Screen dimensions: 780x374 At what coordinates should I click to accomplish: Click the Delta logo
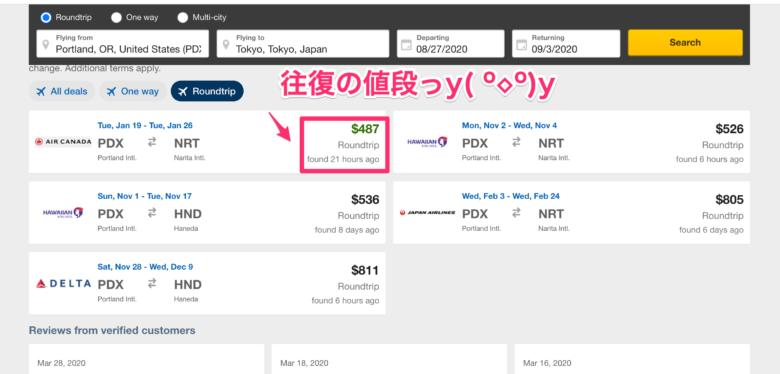pos(63,283)
